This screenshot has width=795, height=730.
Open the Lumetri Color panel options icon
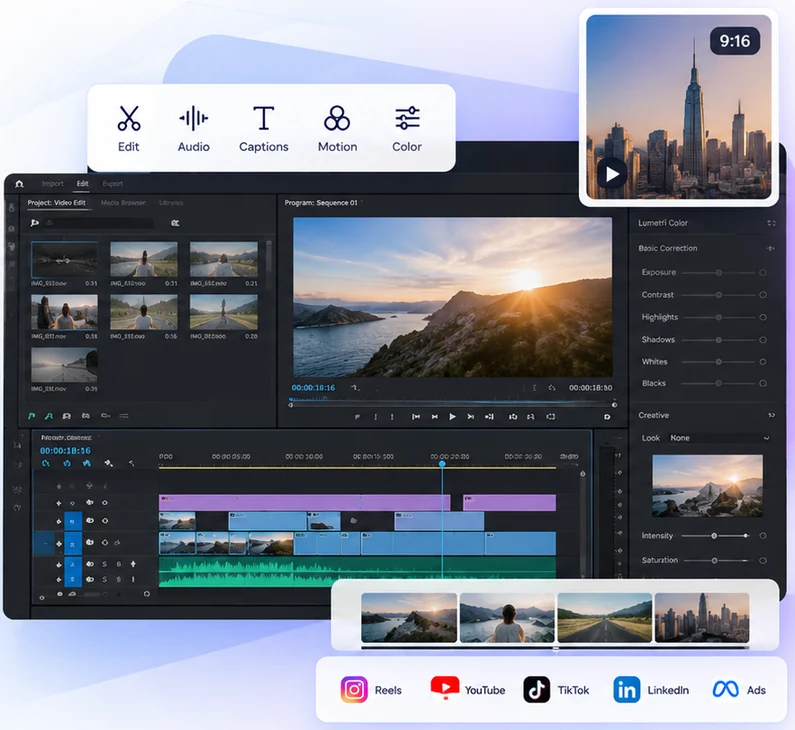coord(771,223)
